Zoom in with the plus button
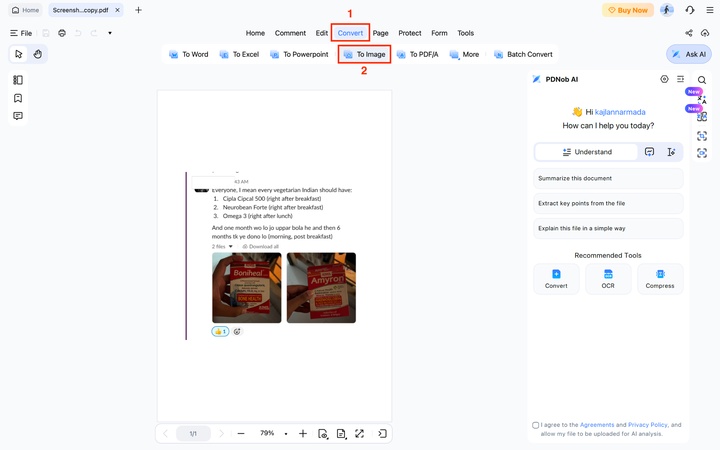720x450 pixels. (x=303, y=433)
